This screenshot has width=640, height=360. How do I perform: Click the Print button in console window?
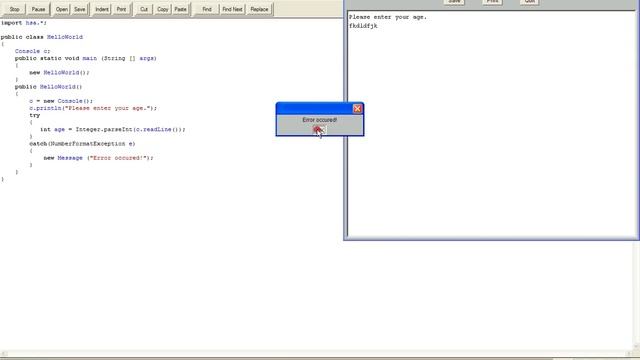tap(492, 2)
